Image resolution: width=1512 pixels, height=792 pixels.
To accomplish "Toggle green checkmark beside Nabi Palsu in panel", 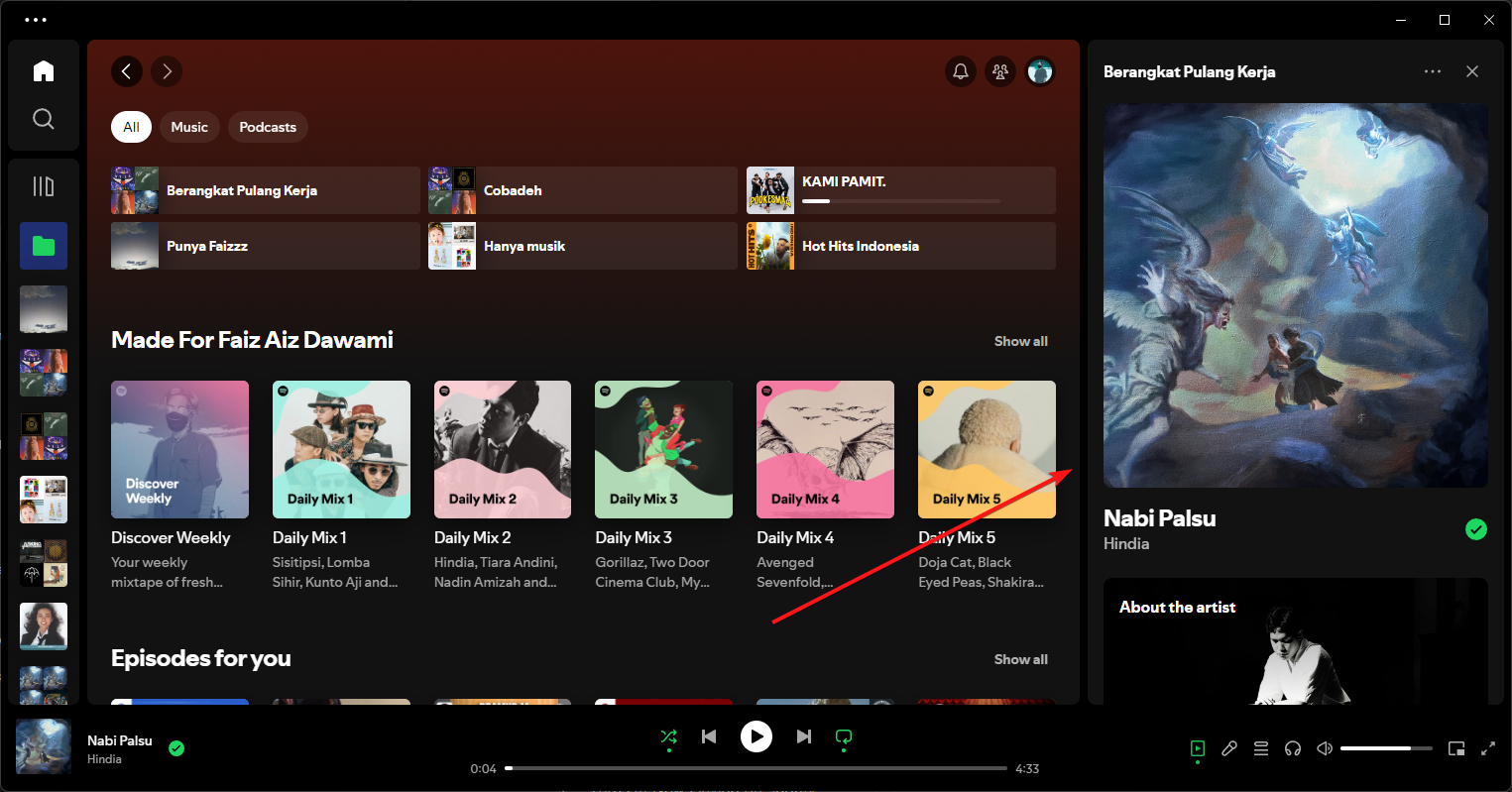I will (1476, 529).
